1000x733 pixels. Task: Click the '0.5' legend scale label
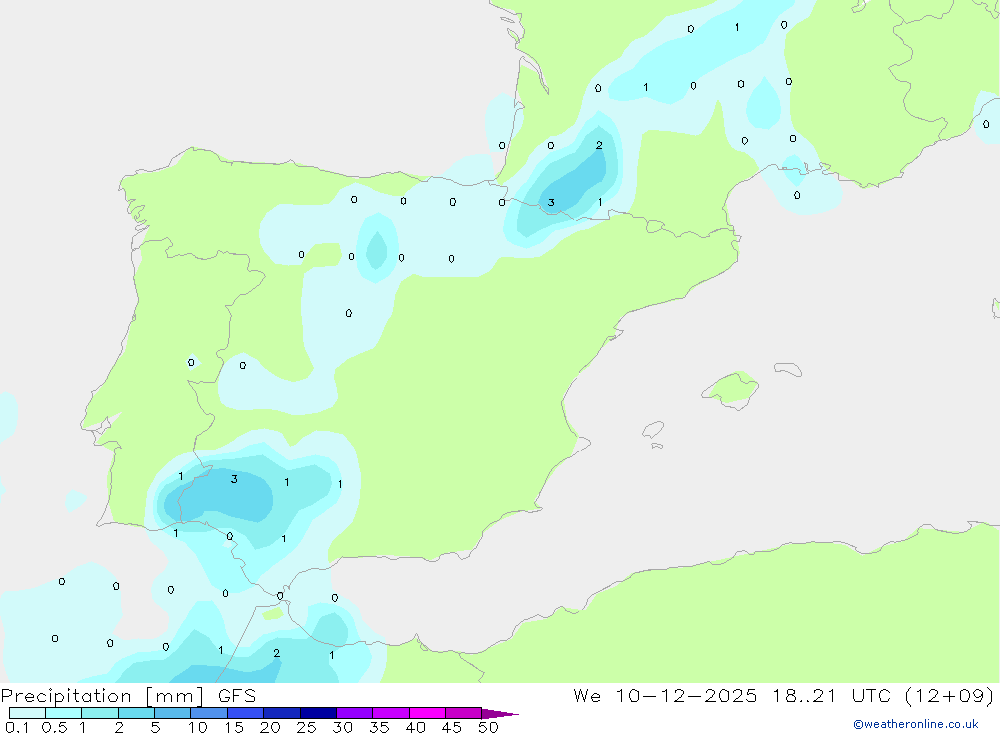click(x=54, y=727)
